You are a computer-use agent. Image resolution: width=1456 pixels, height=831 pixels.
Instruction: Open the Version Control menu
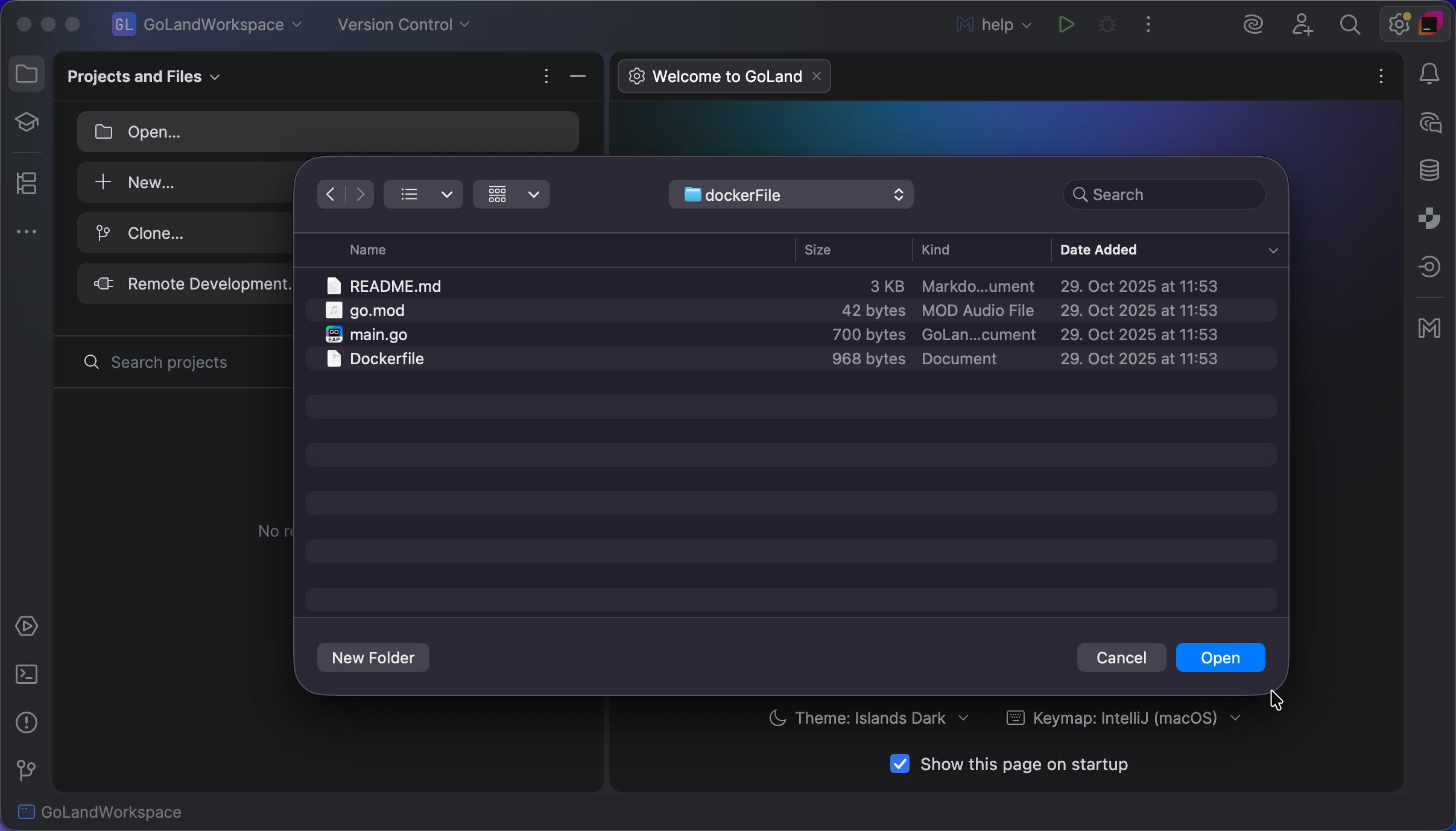(x=403, y=25)
